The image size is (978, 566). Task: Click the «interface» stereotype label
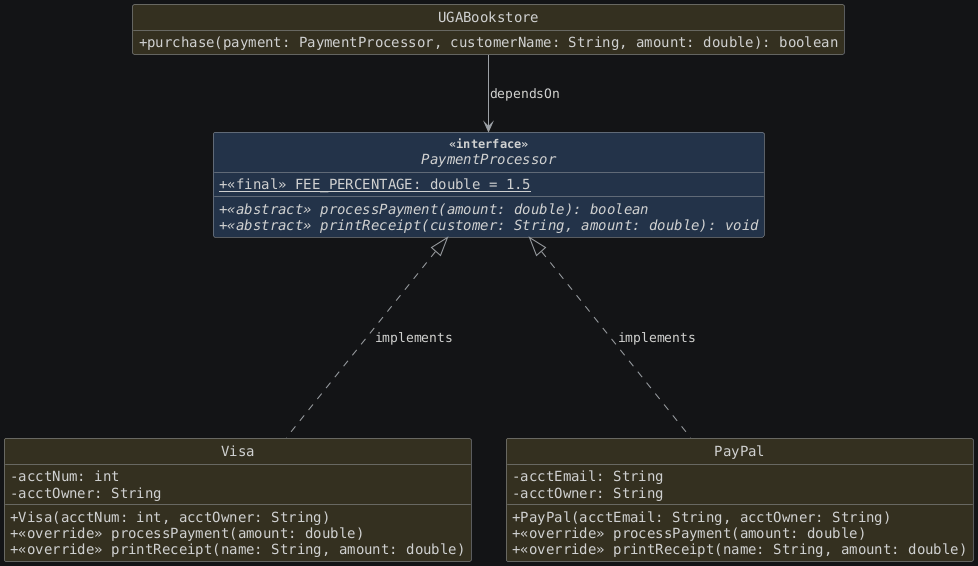(488, 144)
